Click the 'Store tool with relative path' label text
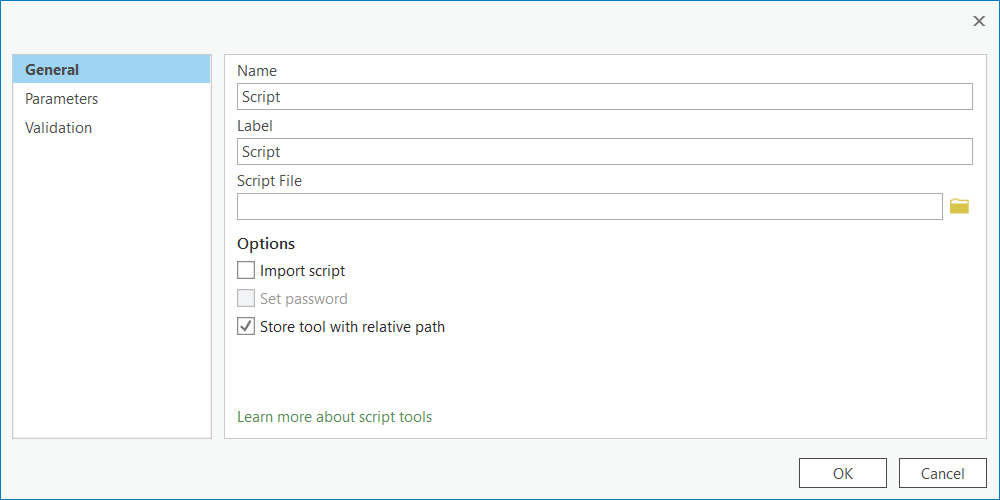This screenshot has height=500, width=1000. click(352, 327)
